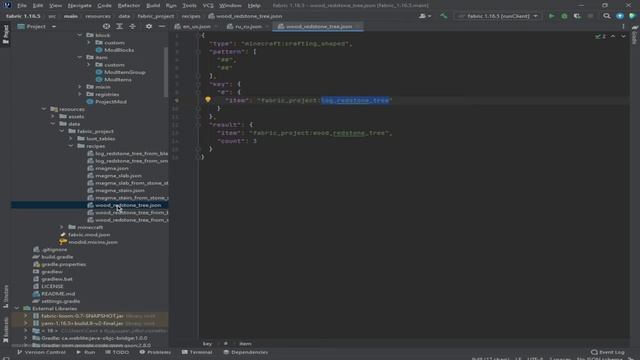The height and width of the screenshot is (360, 640).
Task: Select magma_stairs.json file
Action: [120, 191]
